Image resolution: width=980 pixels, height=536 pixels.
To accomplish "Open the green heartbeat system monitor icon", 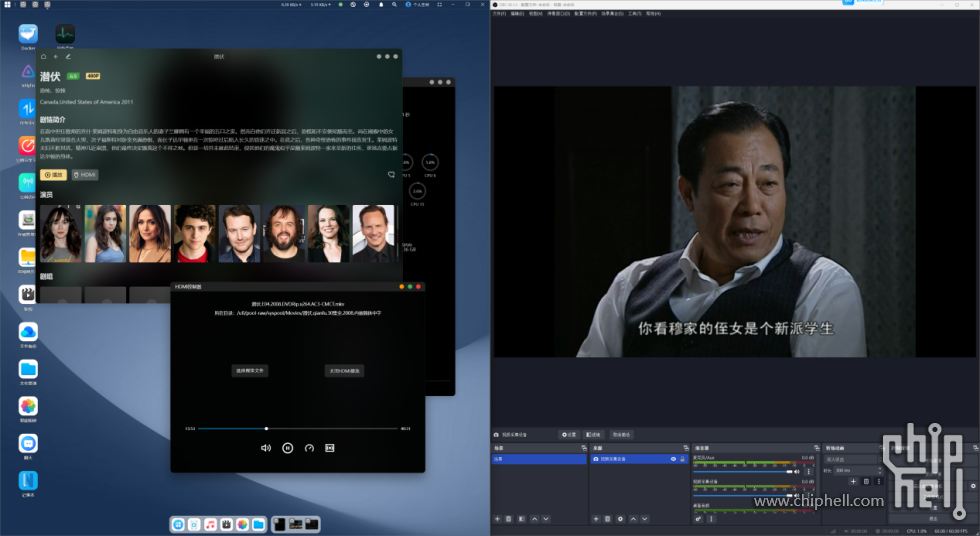I will click(65, 34).
